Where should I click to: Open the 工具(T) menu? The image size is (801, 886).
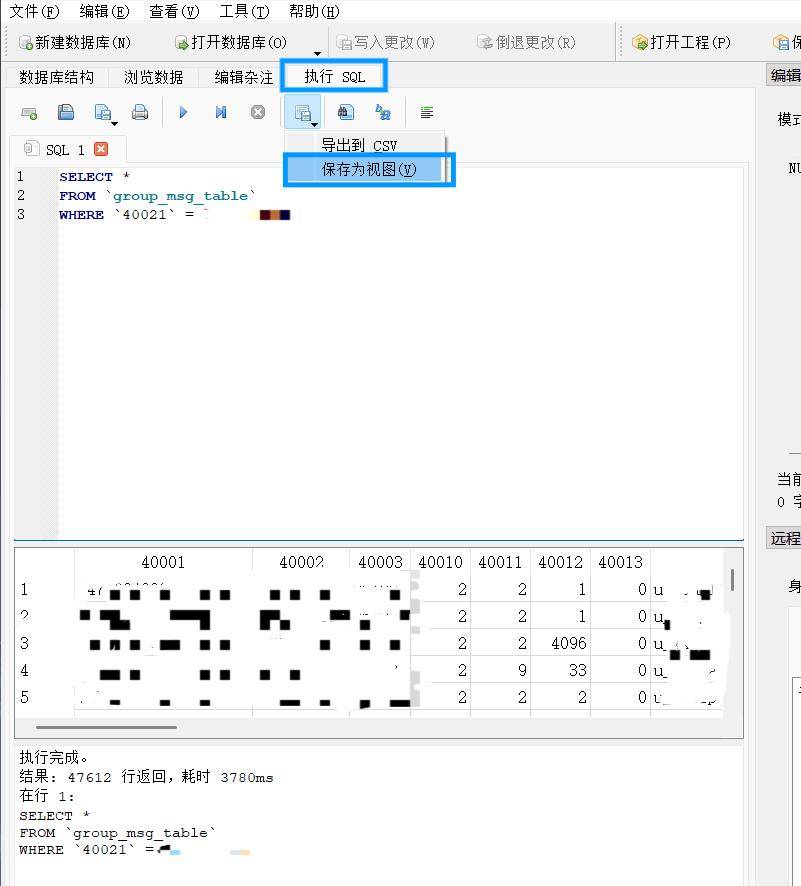(x=244, y=11)
